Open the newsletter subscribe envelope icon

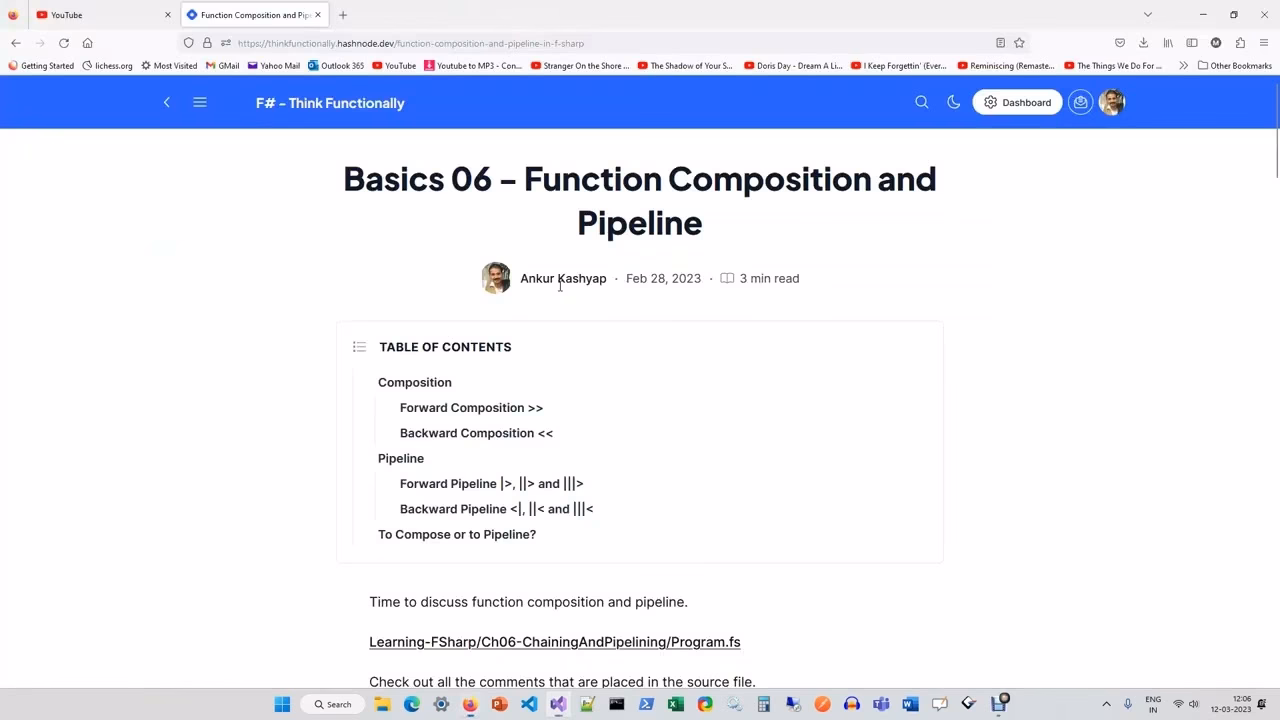(x=1080, y=101)
